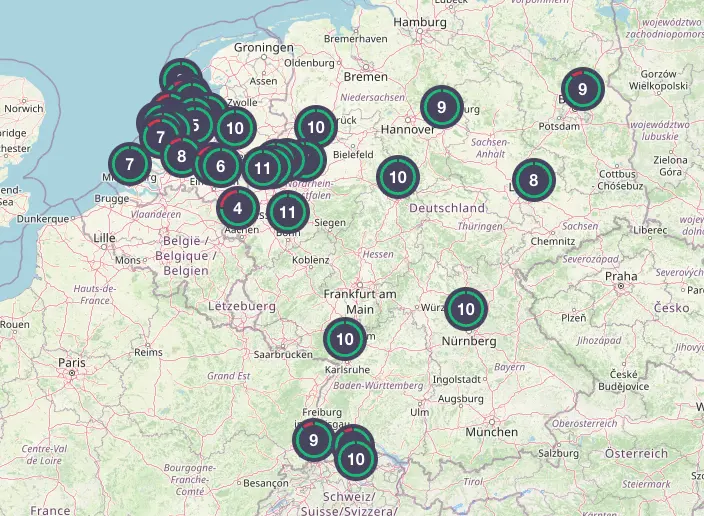
Task: Select the 7 cluster marker over Middelburg
Action: 129,163
